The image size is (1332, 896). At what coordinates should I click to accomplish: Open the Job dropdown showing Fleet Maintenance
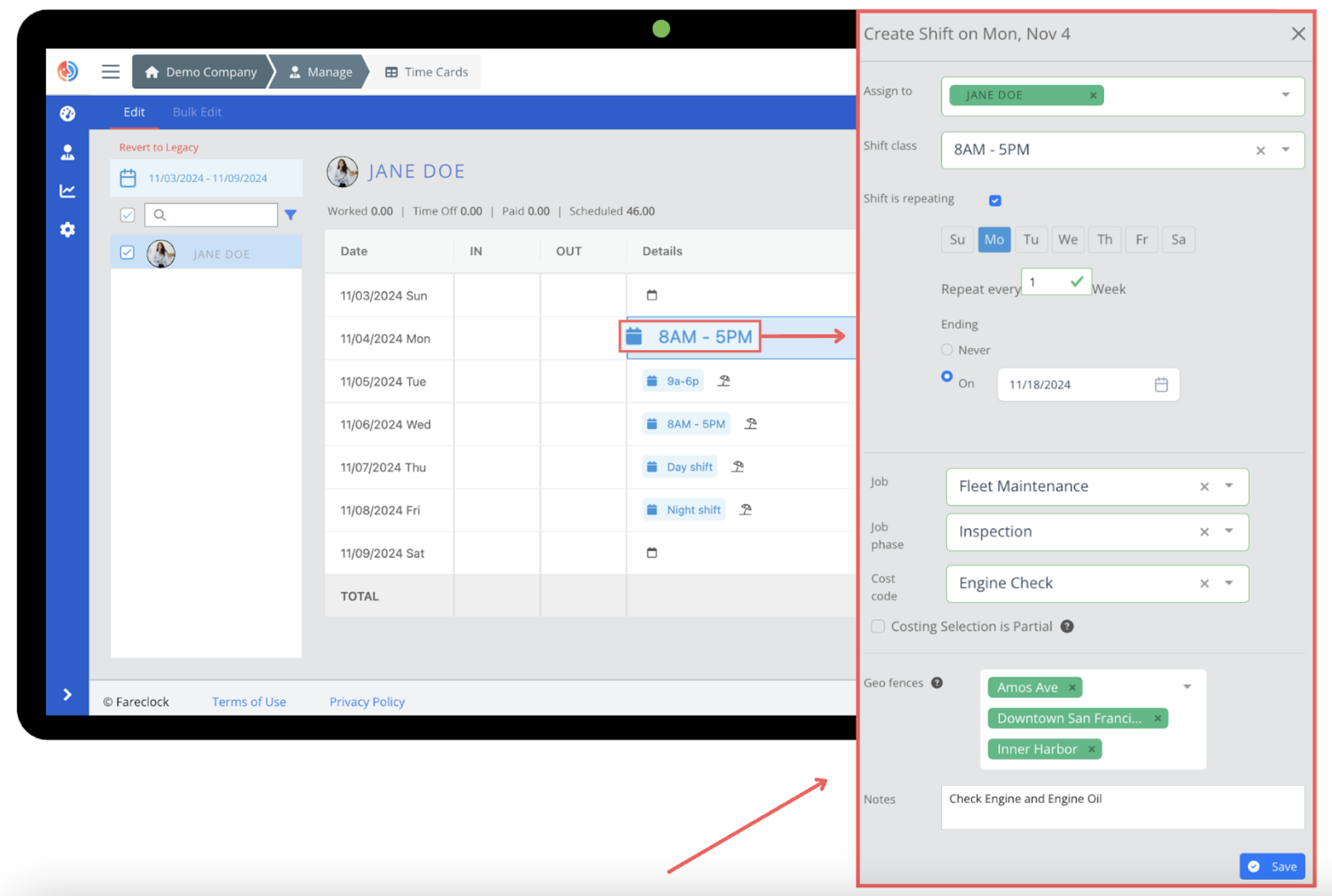(1229, 487)
